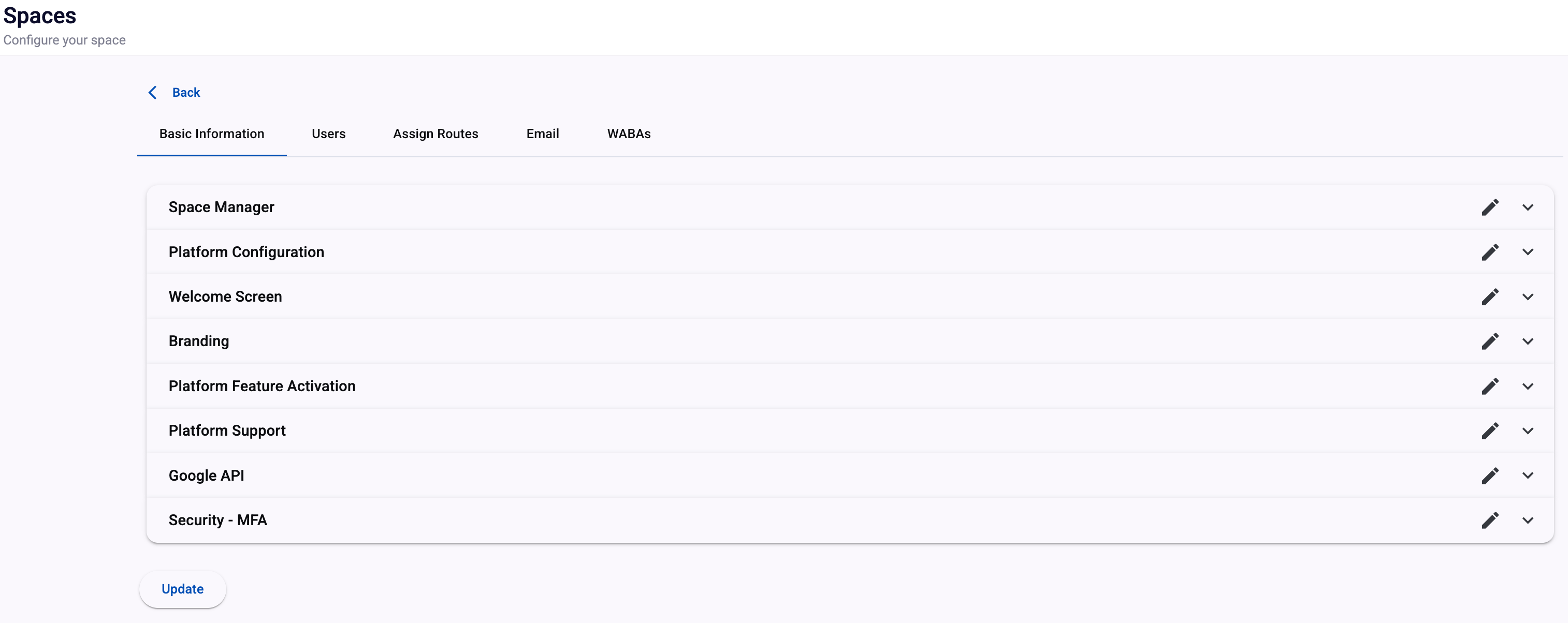Edit Security - MFA with the pencil icon
Screen dimensions: 1568x623
click(x=1489, y=520)
